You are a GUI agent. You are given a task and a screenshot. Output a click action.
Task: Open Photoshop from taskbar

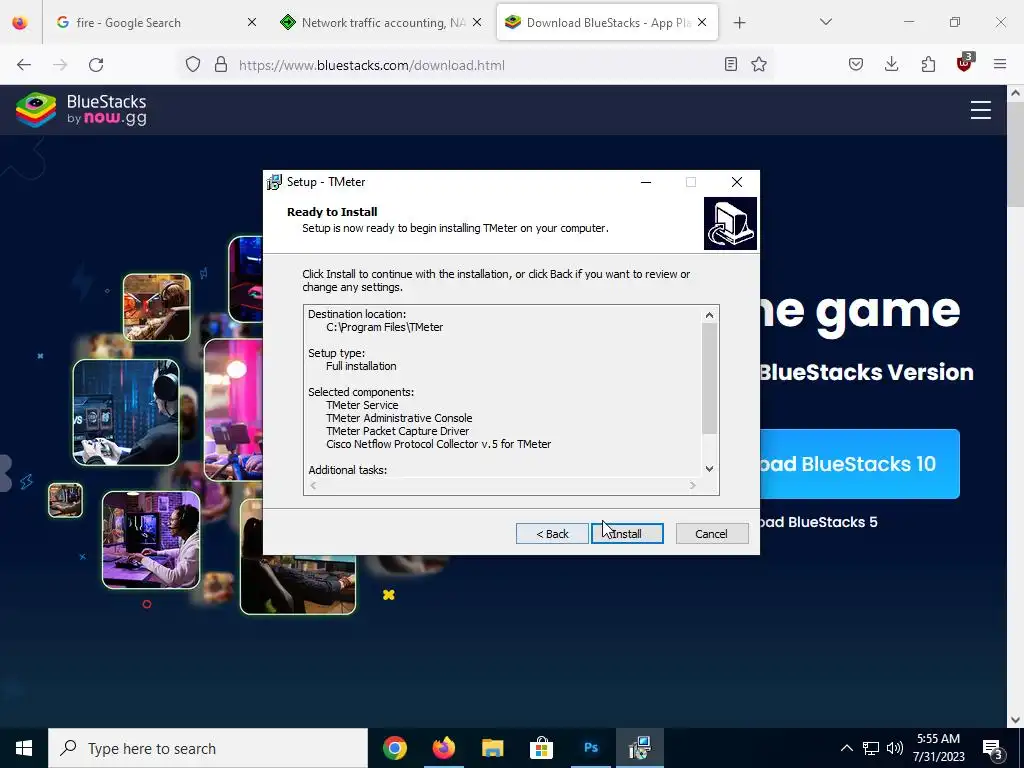(x=590, y=748)
